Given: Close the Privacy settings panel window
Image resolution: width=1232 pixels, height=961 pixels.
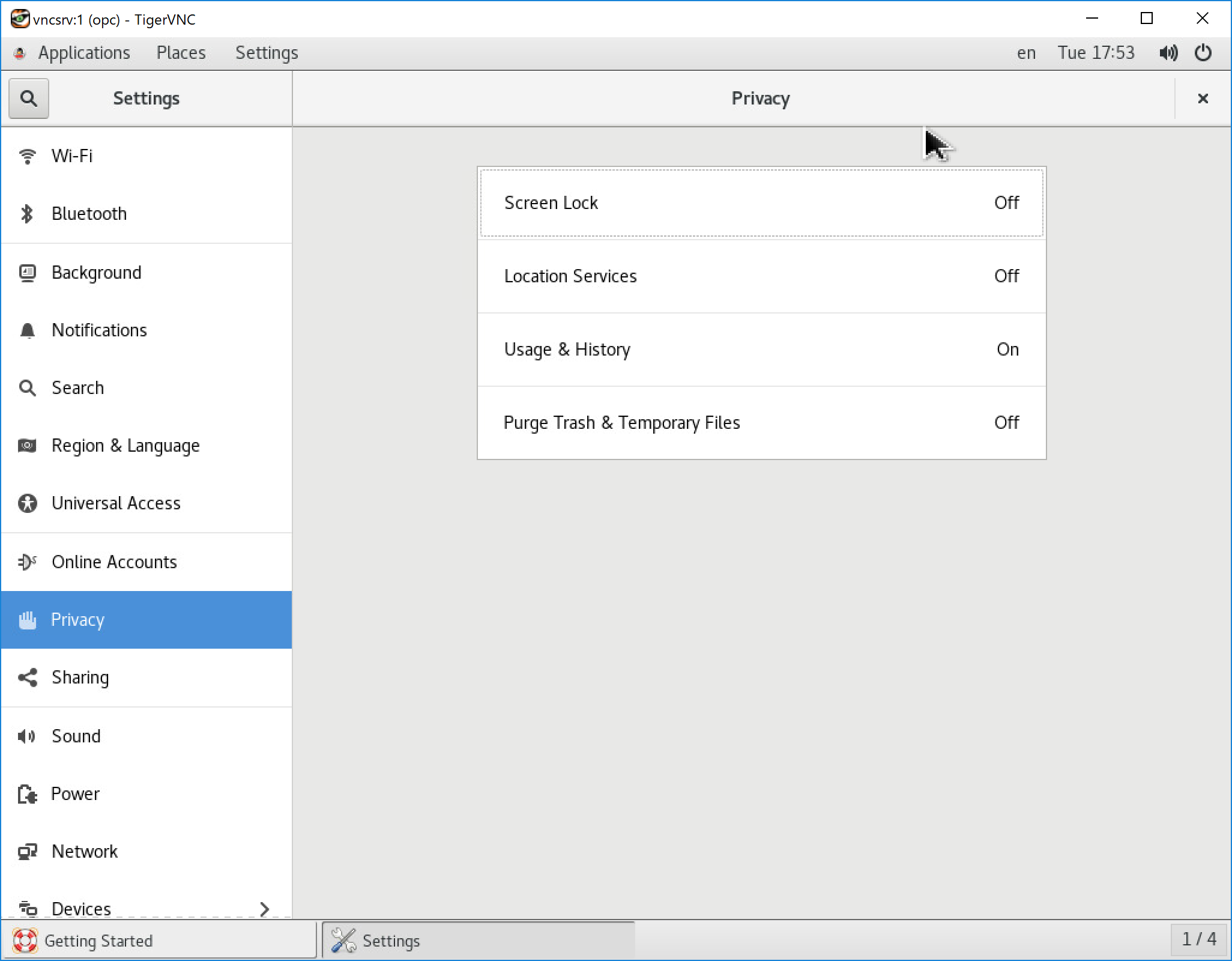Looking at the screenshot, I should [1203, 99].
